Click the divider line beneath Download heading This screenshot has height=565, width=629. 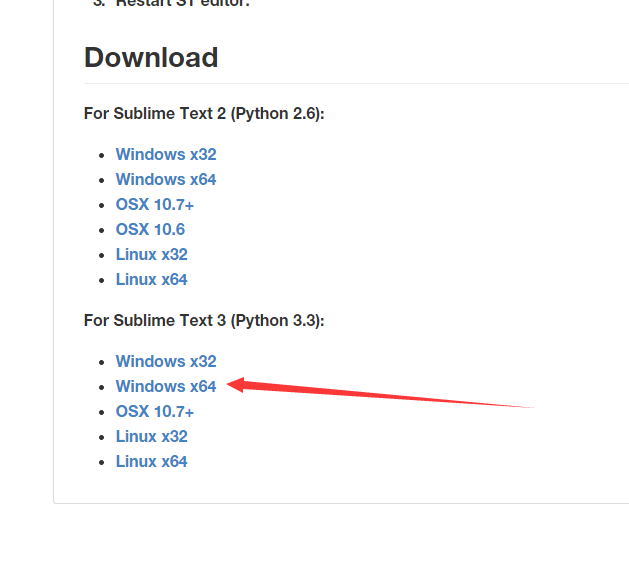[356, 83]
